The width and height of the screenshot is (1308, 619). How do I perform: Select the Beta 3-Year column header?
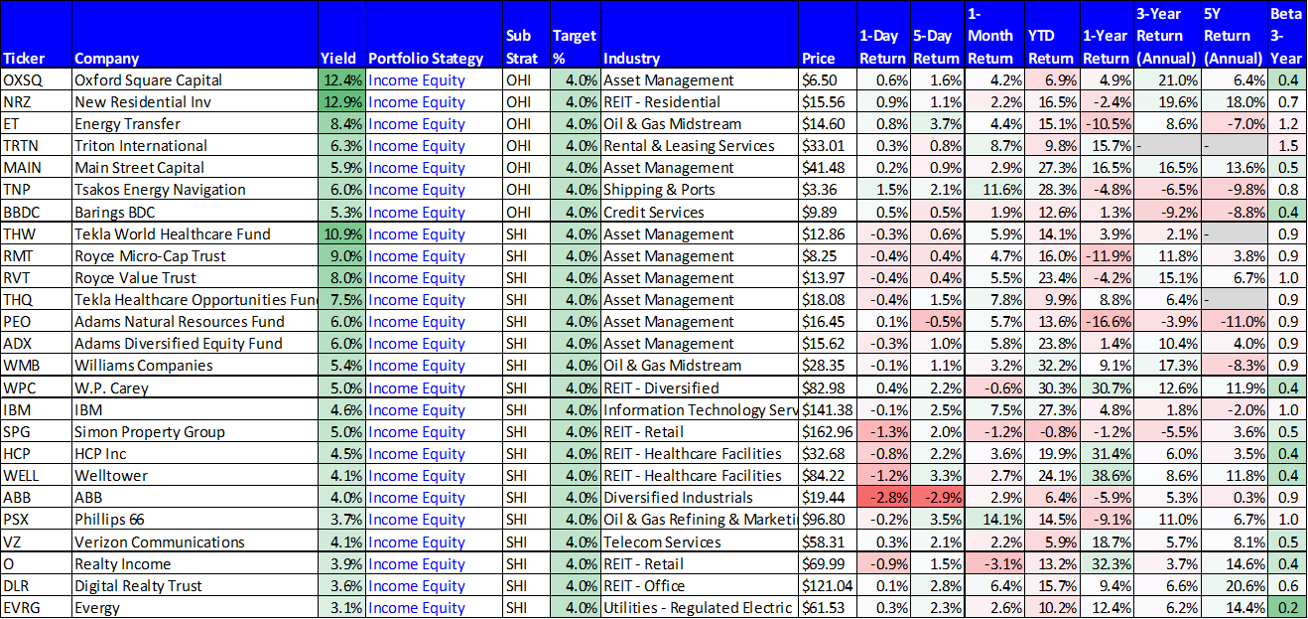[1286, 36]
